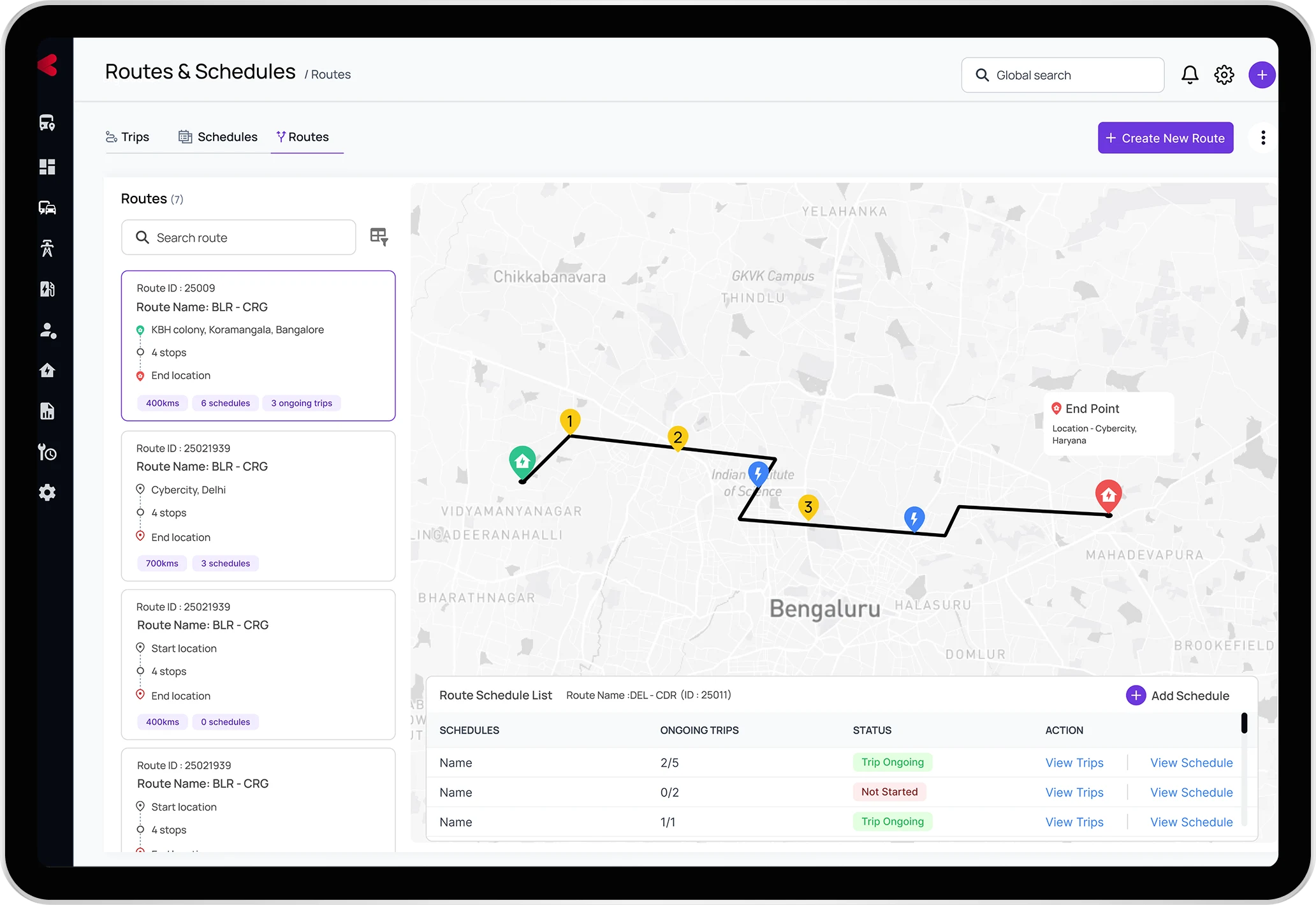Screen dimensions: 1316x905
Task: Click the table filter icon beside search
Action: [379, 237]
